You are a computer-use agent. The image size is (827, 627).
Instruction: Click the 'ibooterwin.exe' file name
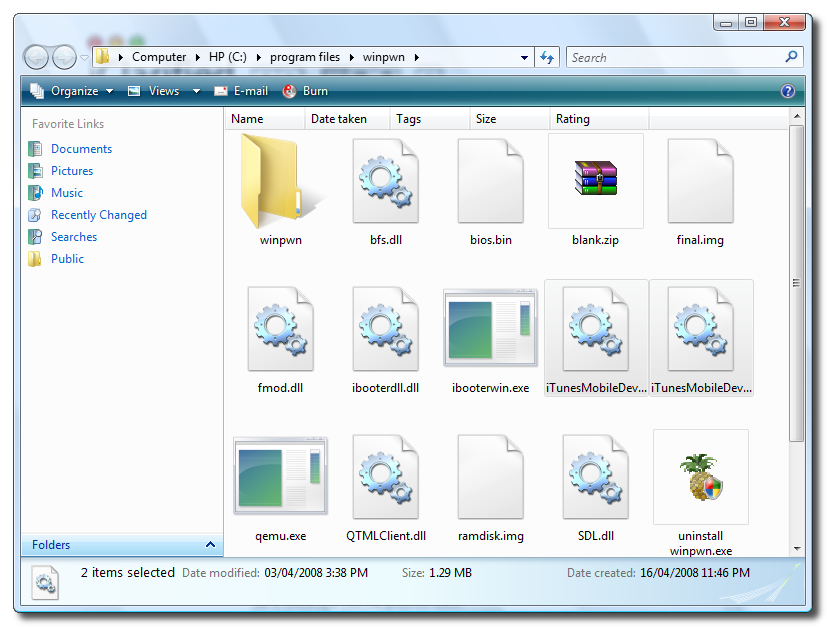coord(491,388)
